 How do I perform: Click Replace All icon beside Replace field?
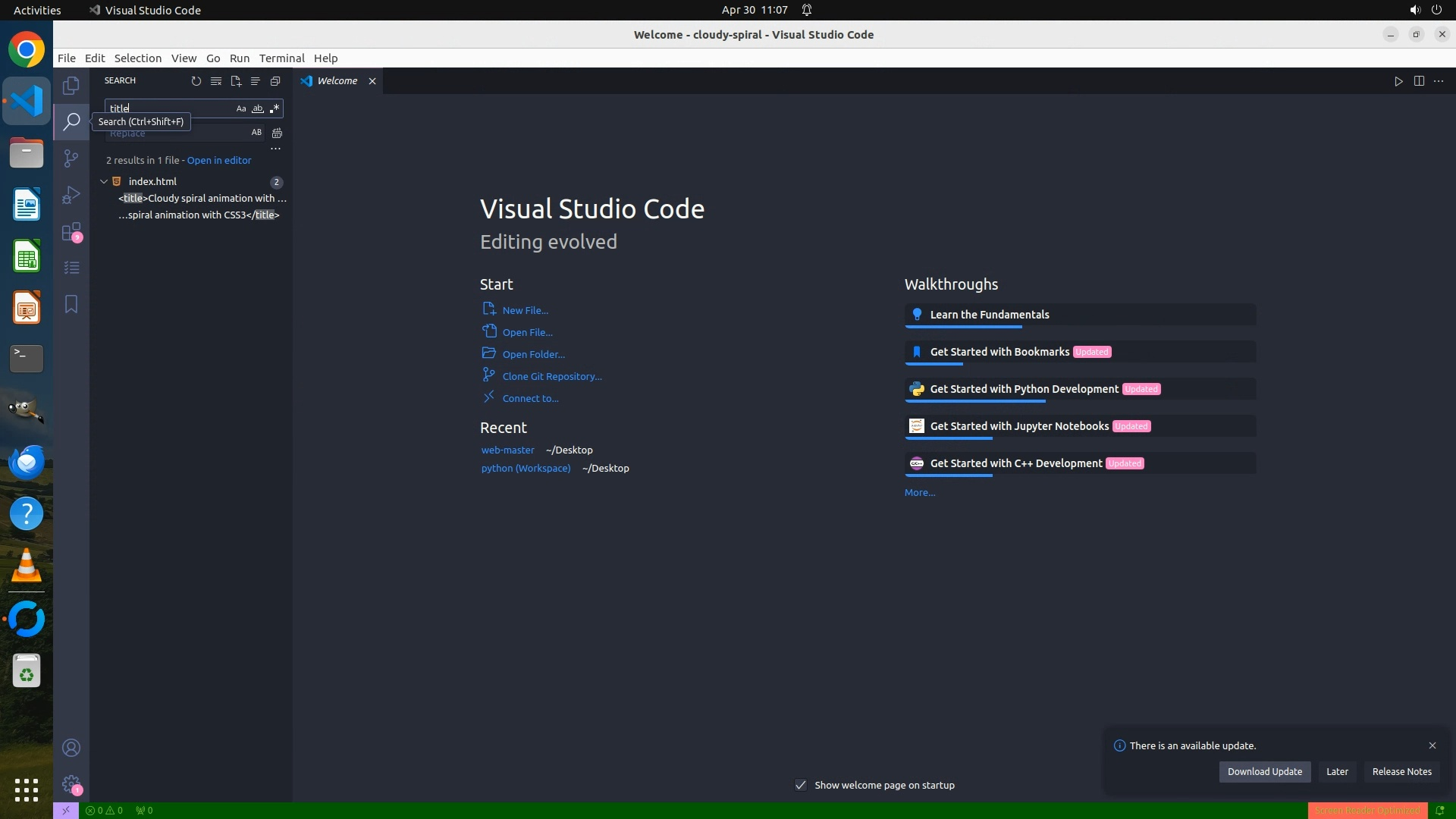(x=278, y=133)
